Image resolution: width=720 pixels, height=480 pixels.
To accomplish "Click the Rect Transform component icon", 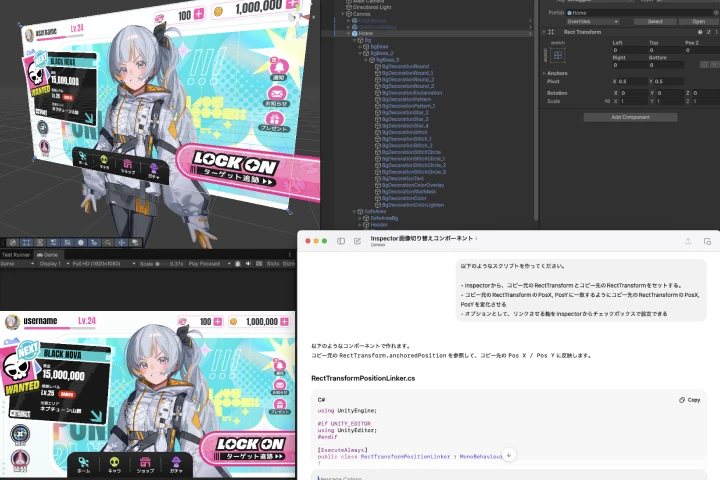I will 551,32.
